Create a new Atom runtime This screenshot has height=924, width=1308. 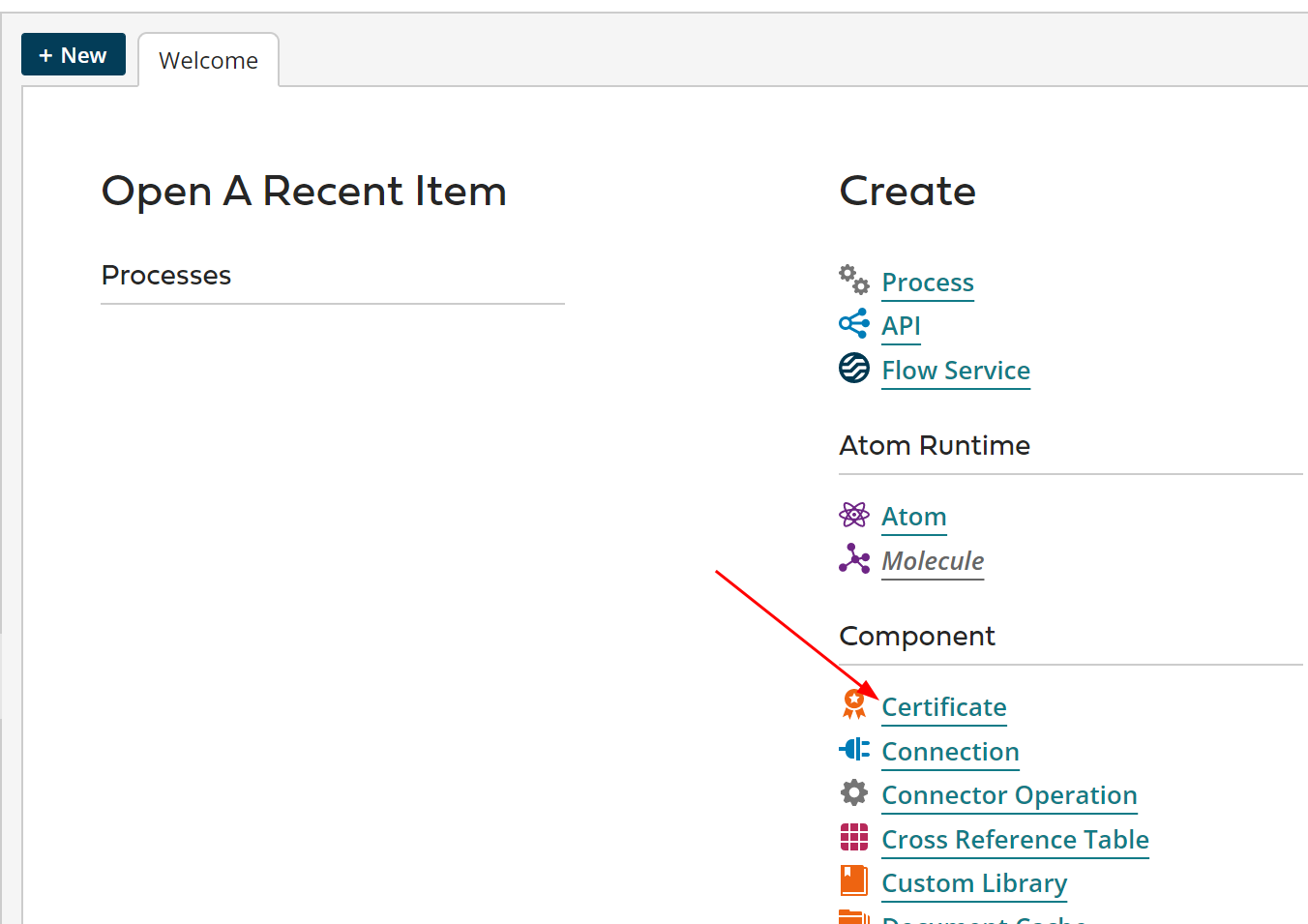coord(913,517)
